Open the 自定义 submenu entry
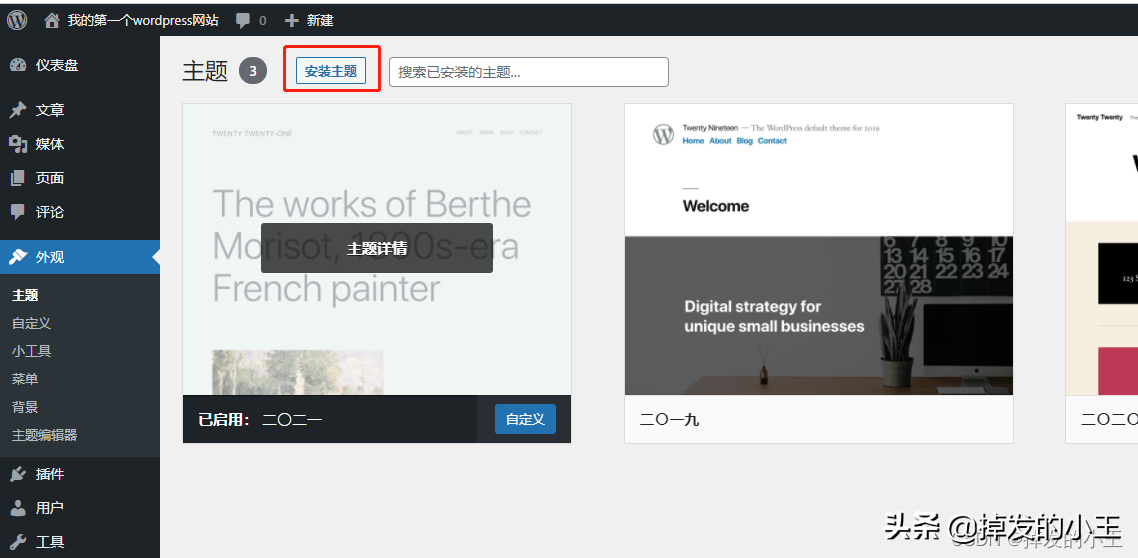This screenshot has height=558, width=1138. click(31, 323)
